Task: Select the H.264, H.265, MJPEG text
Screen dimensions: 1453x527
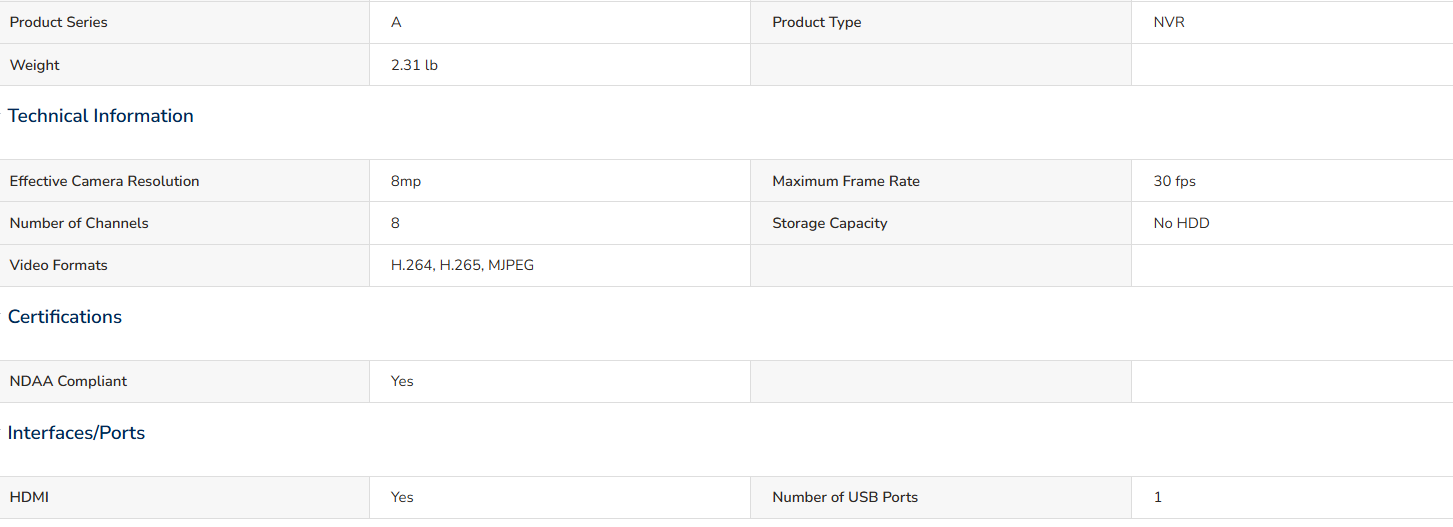Action: pos(462,265)
